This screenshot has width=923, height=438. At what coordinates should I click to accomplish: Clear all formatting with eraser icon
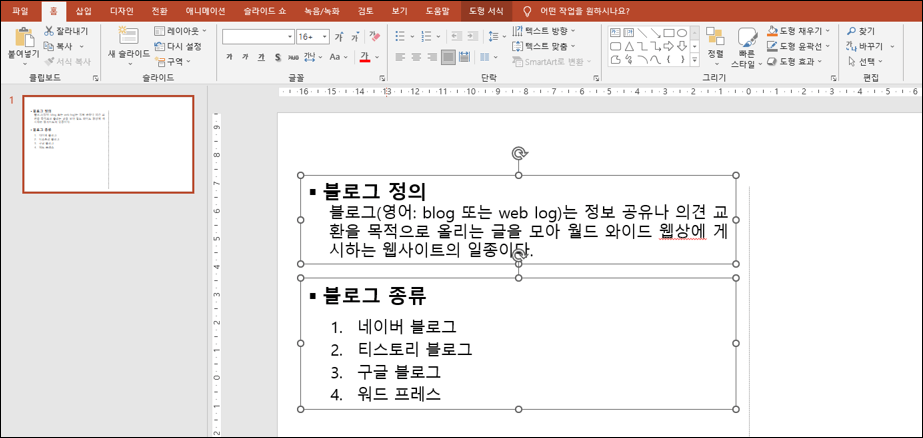point(374,36)
